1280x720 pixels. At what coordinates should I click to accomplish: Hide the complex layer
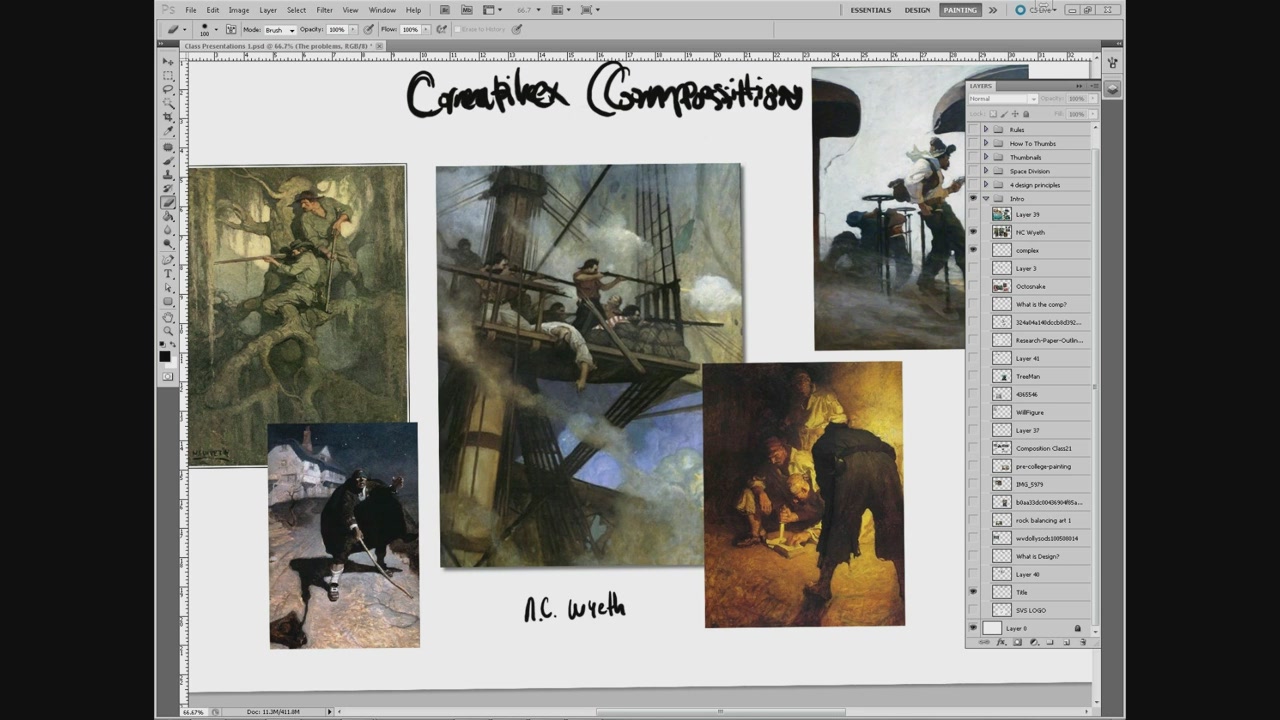pyautogui.click(x=973, y=250)
